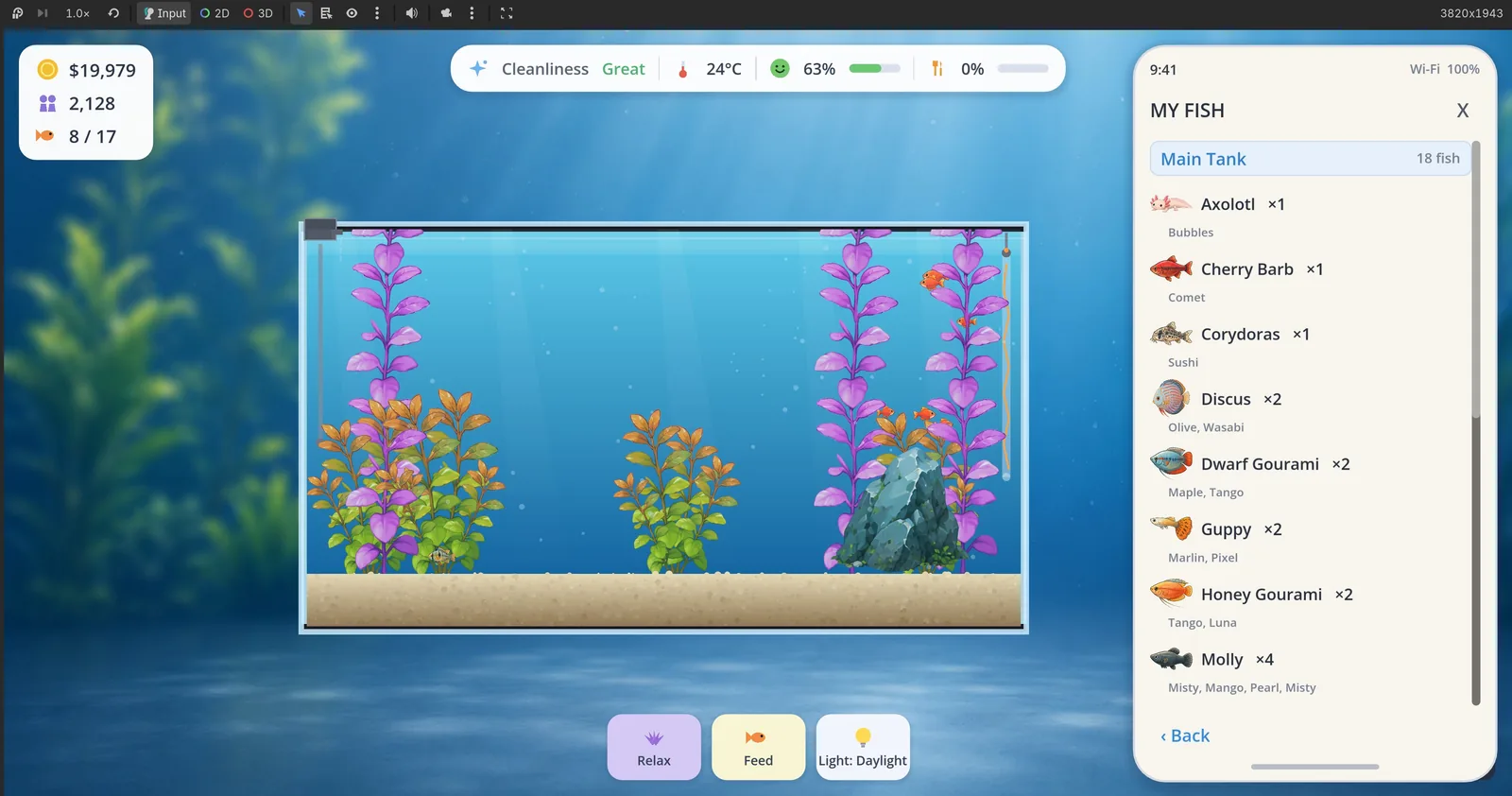Select the Main Tank header
The image size is (1512, 796).
[1310, 159]
